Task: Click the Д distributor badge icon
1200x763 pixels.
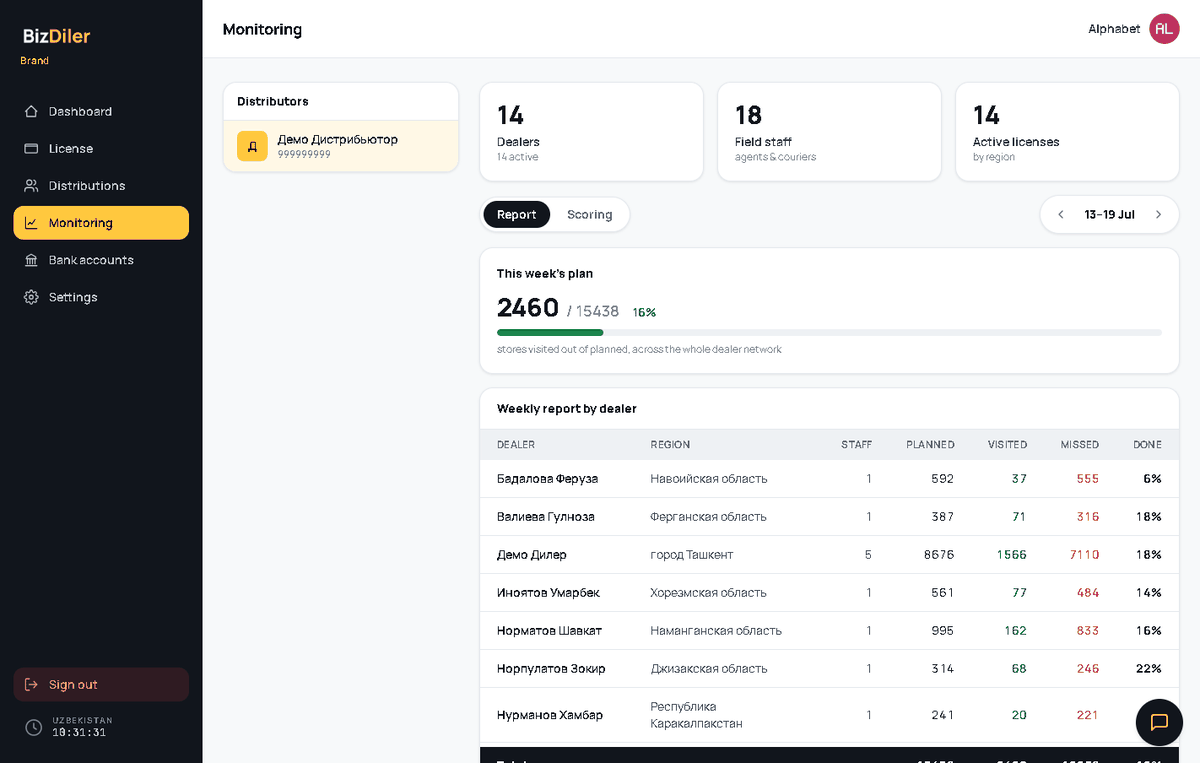Action: (x=252, y=146)
